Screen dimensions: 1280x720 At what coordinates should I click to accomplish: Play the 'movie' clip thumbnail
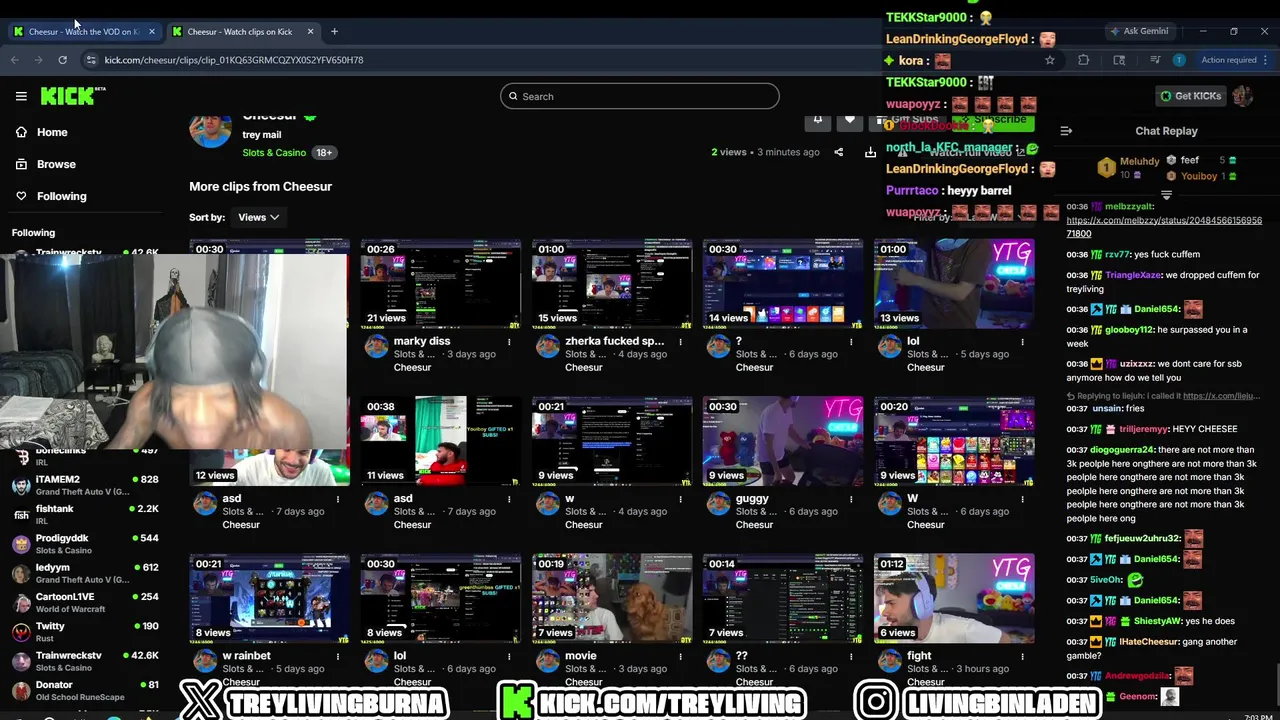[611, 598]
